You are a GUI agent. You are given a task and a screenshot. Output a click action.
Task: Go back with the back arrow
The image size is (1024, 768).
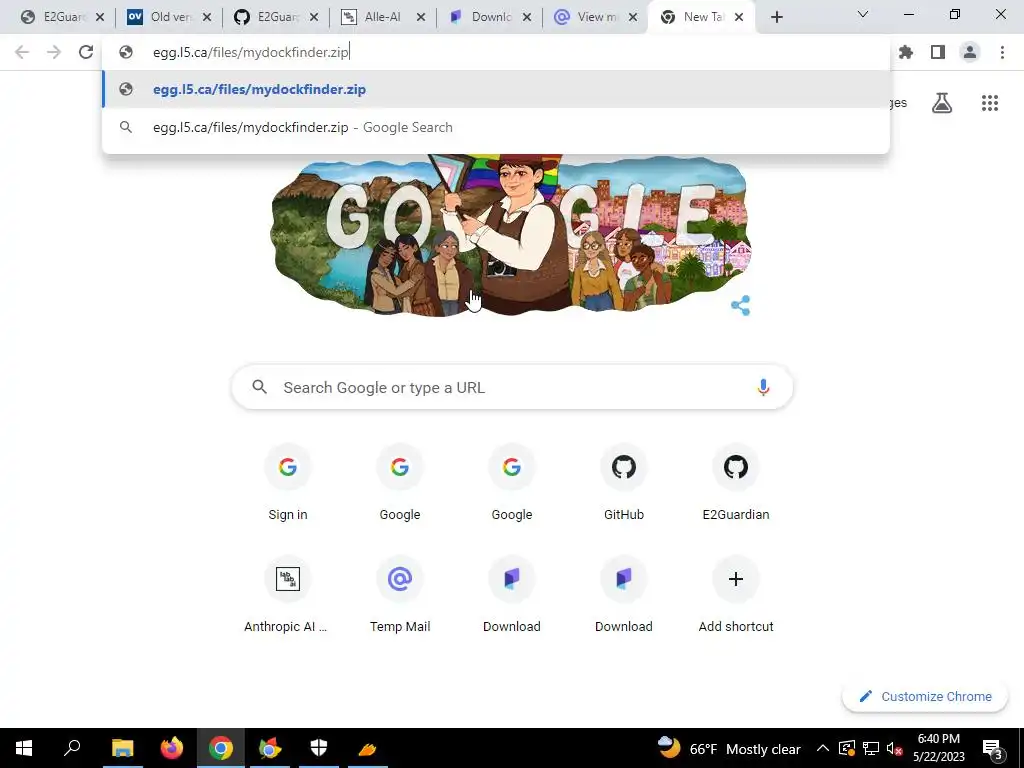coord(22,52)
